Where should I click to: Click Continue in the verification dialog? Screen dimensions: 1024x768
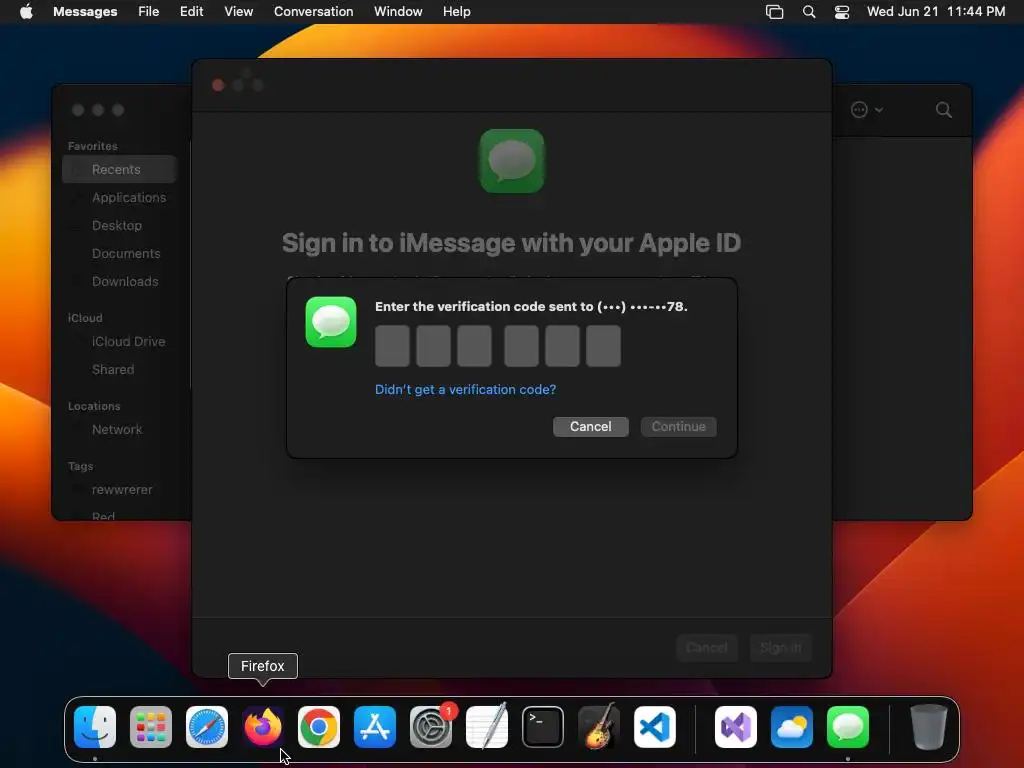point(679,426)
